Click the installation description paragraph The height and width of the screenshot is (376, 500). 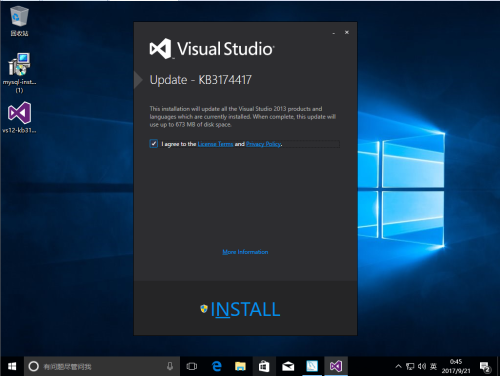point(243,117)
